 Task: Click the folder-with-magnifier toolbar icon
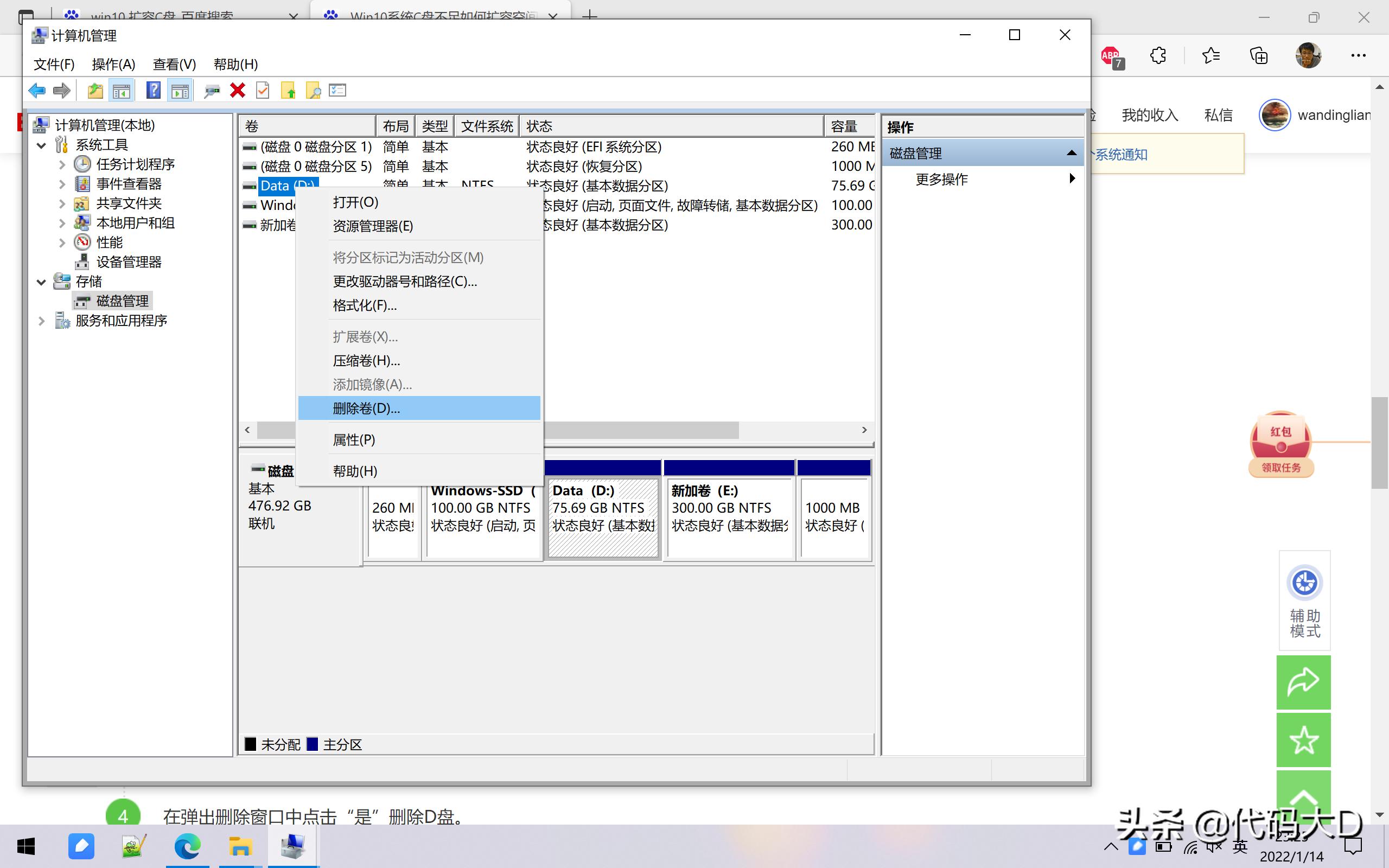pos(314,90)
